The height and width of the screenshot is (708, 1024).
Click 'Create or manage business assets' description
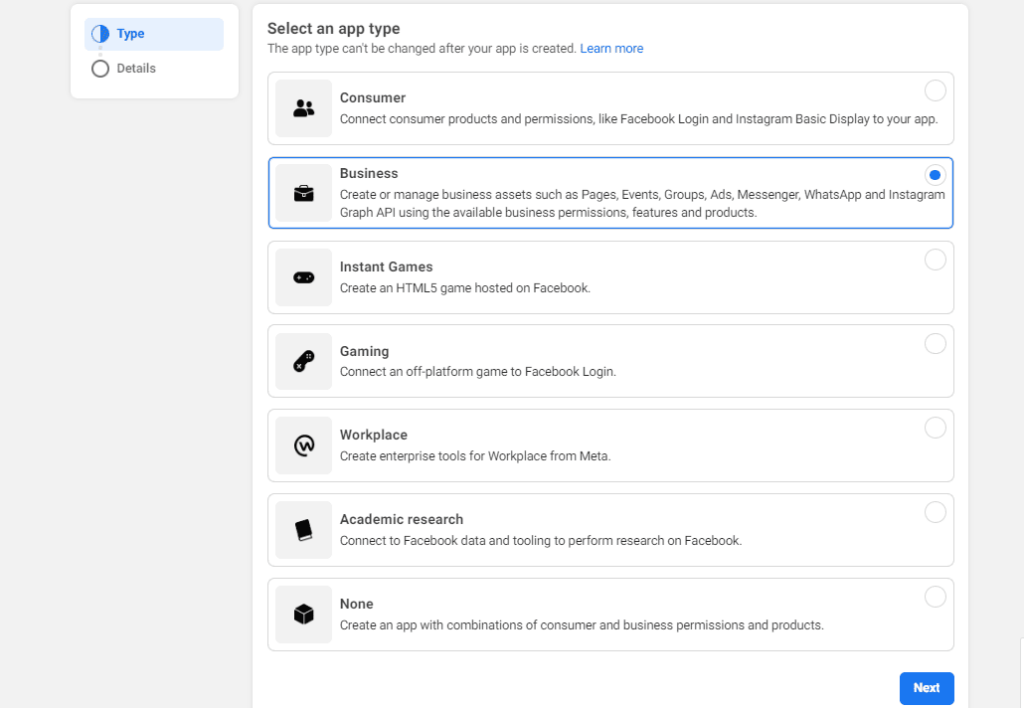click(642, 204)
